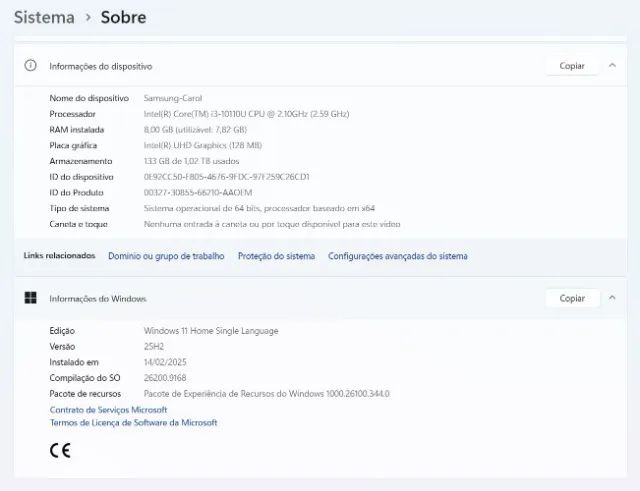Click the Sobre breadcrumb title
This screenshot has width=640, height=491.
click(x=123, y=18)
